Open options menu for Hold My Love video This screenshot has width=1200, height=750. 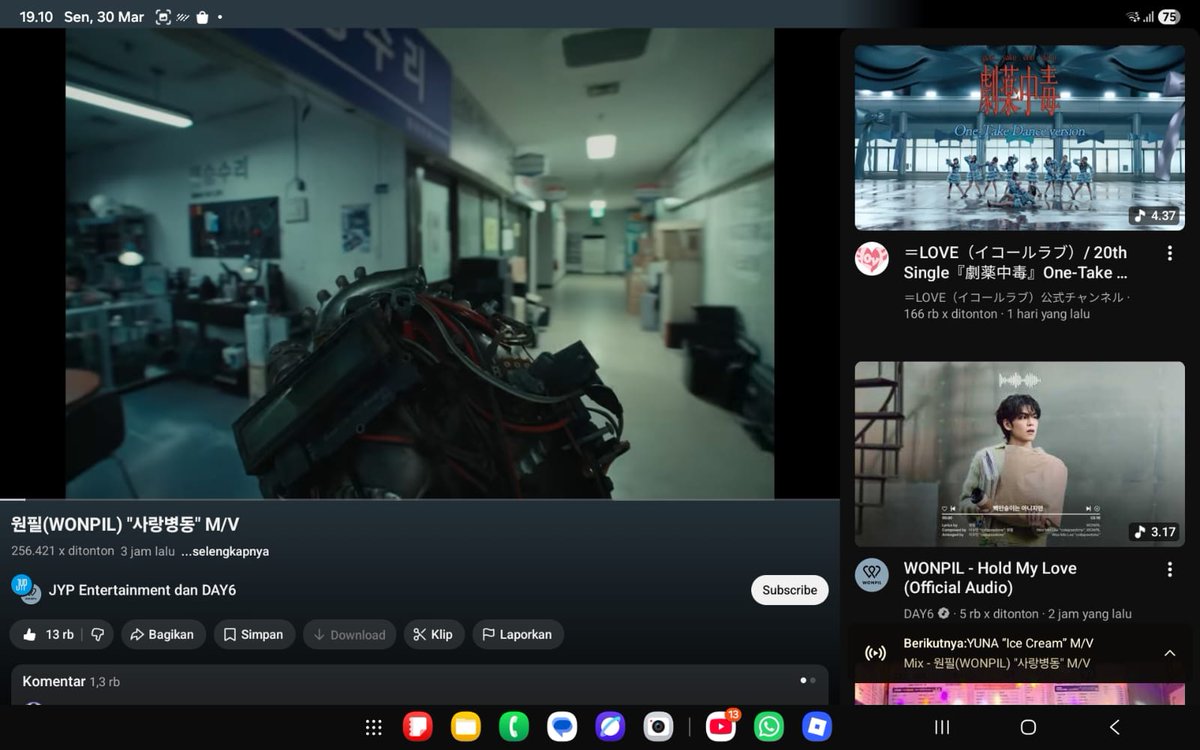pyautogui.click(x=1169, y=570)
